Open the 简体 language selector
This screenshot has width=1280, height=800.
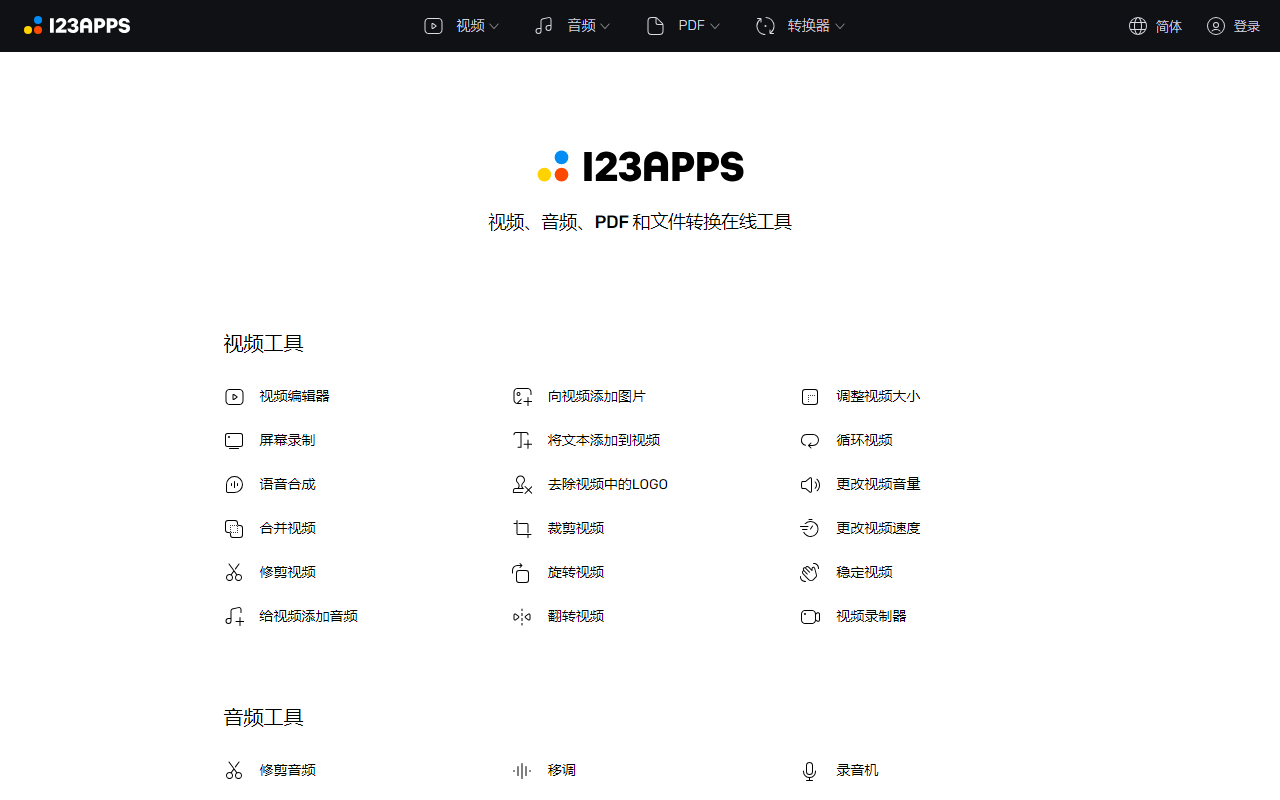[1155, 26]
